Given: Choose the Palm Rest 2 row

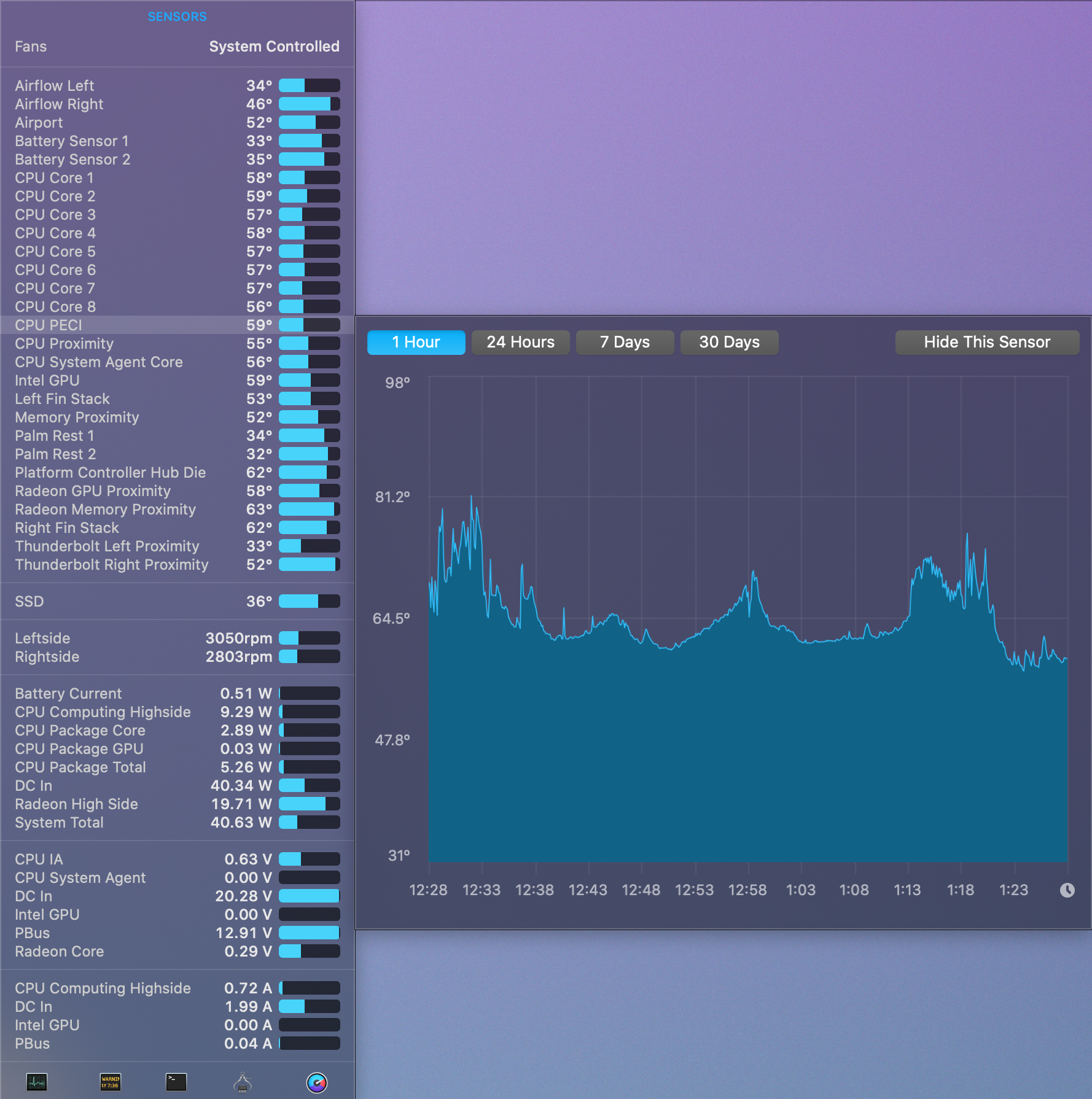Looking at the screenshot, I should point(177,454).
